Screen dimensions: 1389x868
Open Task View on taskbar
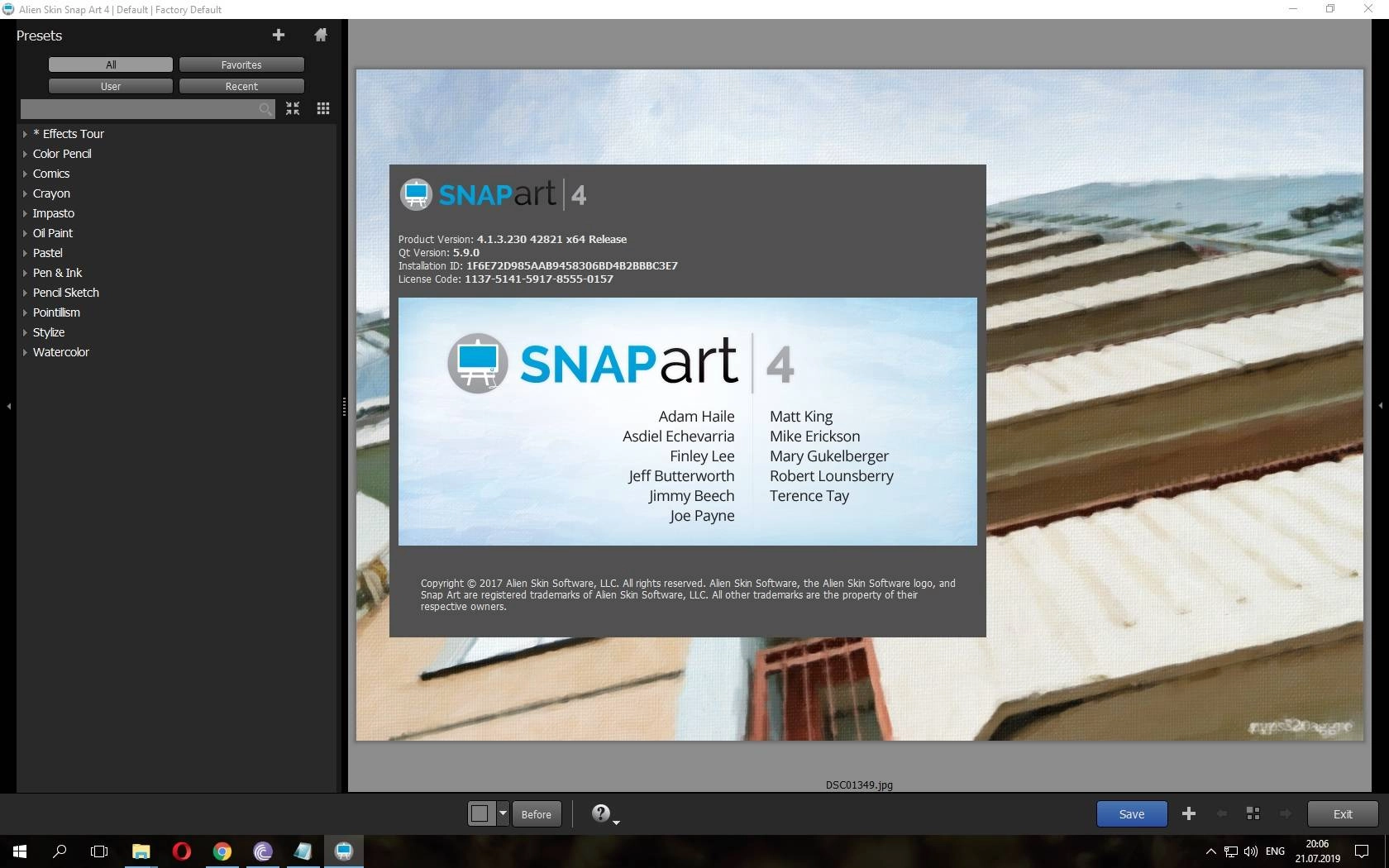coord(99,851)
